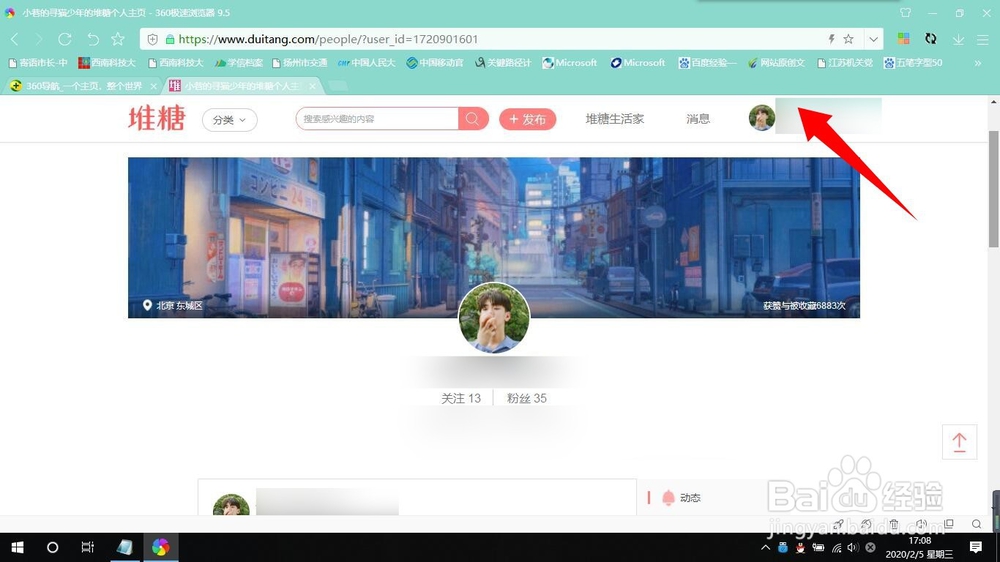Click the trash icon in browser status bar
Viewport: 1000px width, 562px height.
coord(893,524)
